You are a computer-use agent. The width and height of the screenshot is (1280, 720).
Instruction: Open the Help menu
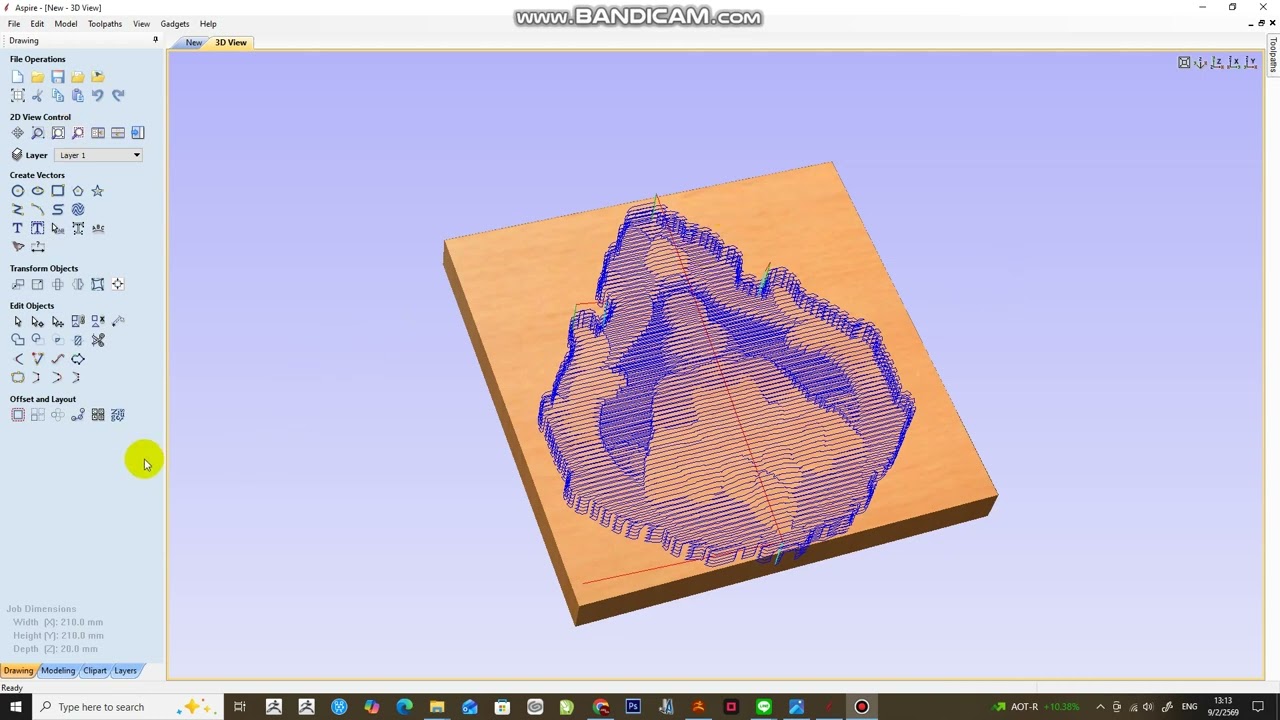[208, 24]
